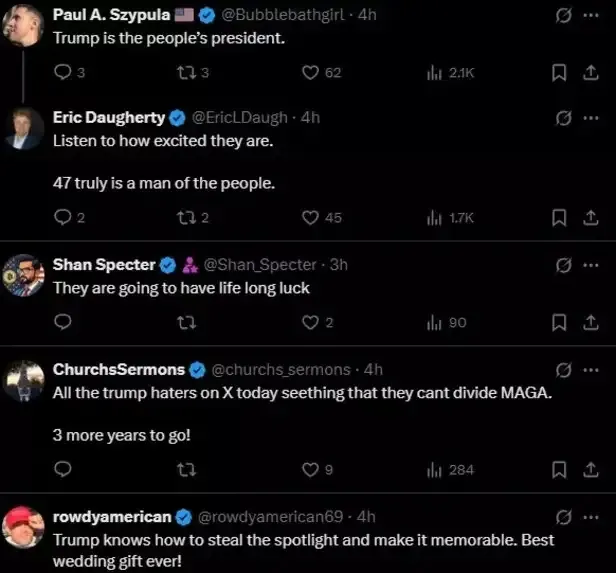Click the 4h timestamp on Eric Daugherty's tweet
The image size is (616, 573).
[x=310, y=117]
